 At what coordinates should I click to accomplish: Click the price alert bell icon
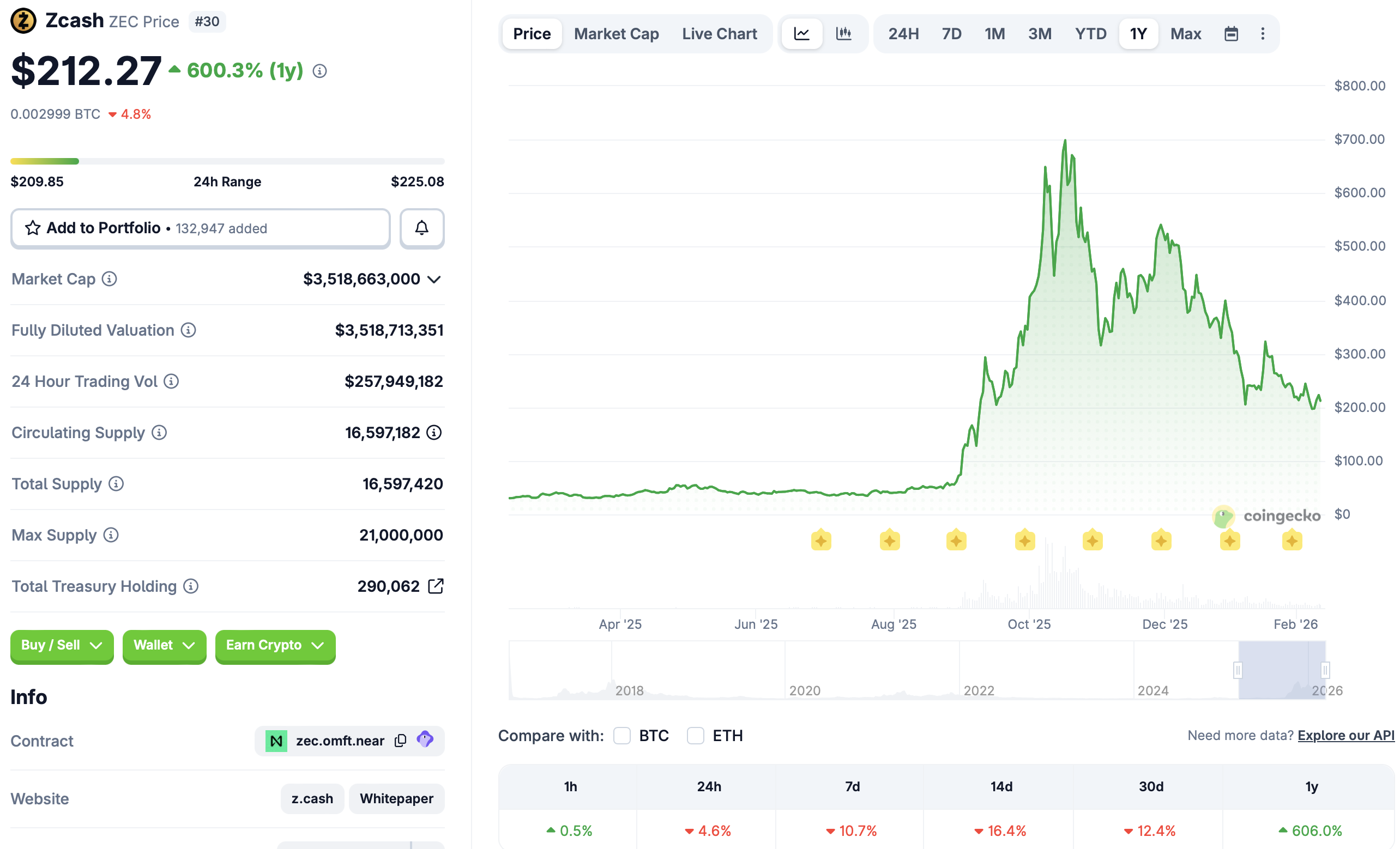[x=421, y=228]
